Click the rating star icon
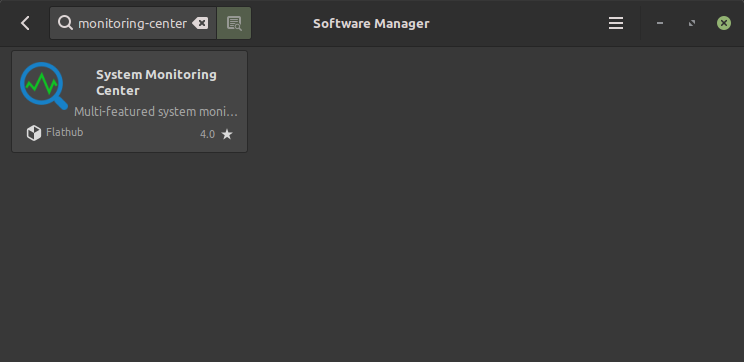Screen dimensions: 744x362 click(227, 134)
